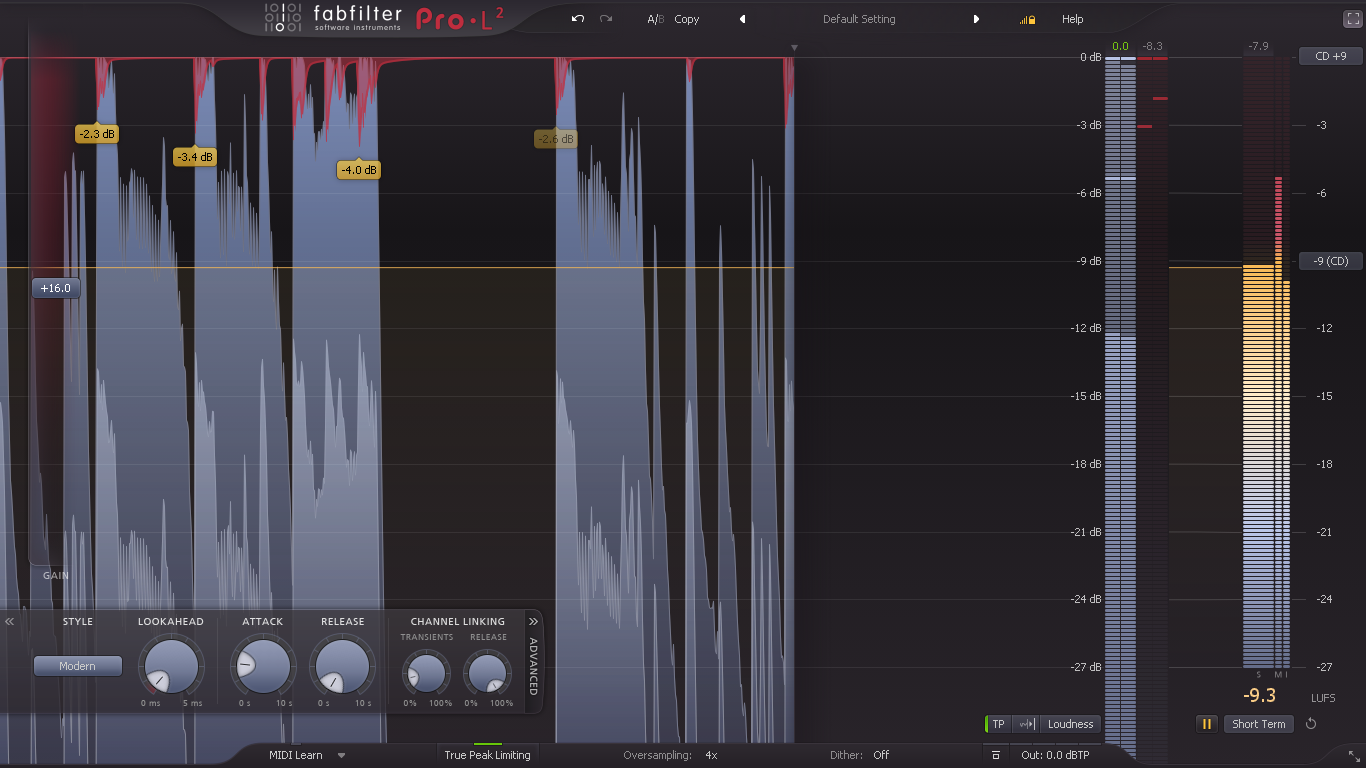Click the Lookahead knob

point(171,667)
